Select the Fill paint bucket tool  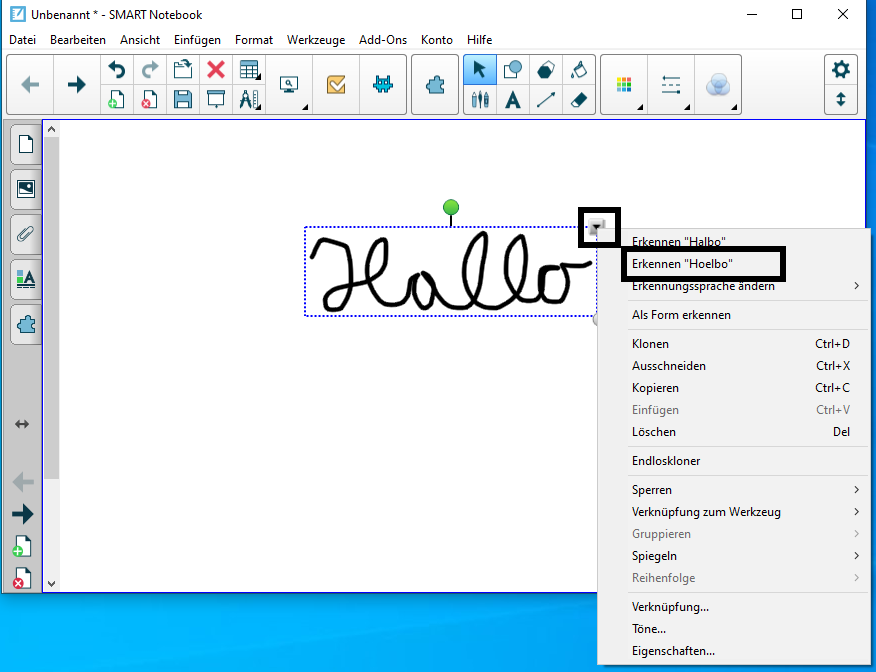(579, 70)
